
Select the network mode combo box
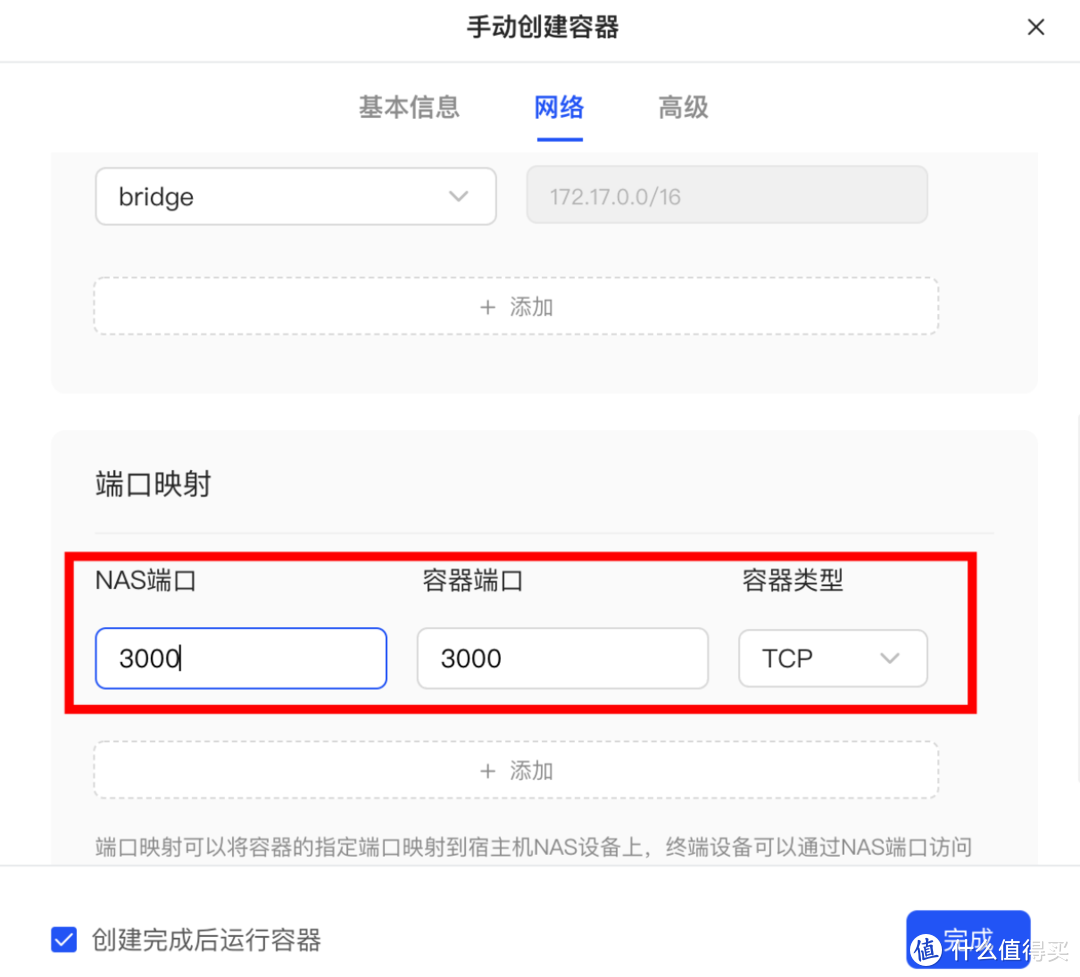click(296, 196)
